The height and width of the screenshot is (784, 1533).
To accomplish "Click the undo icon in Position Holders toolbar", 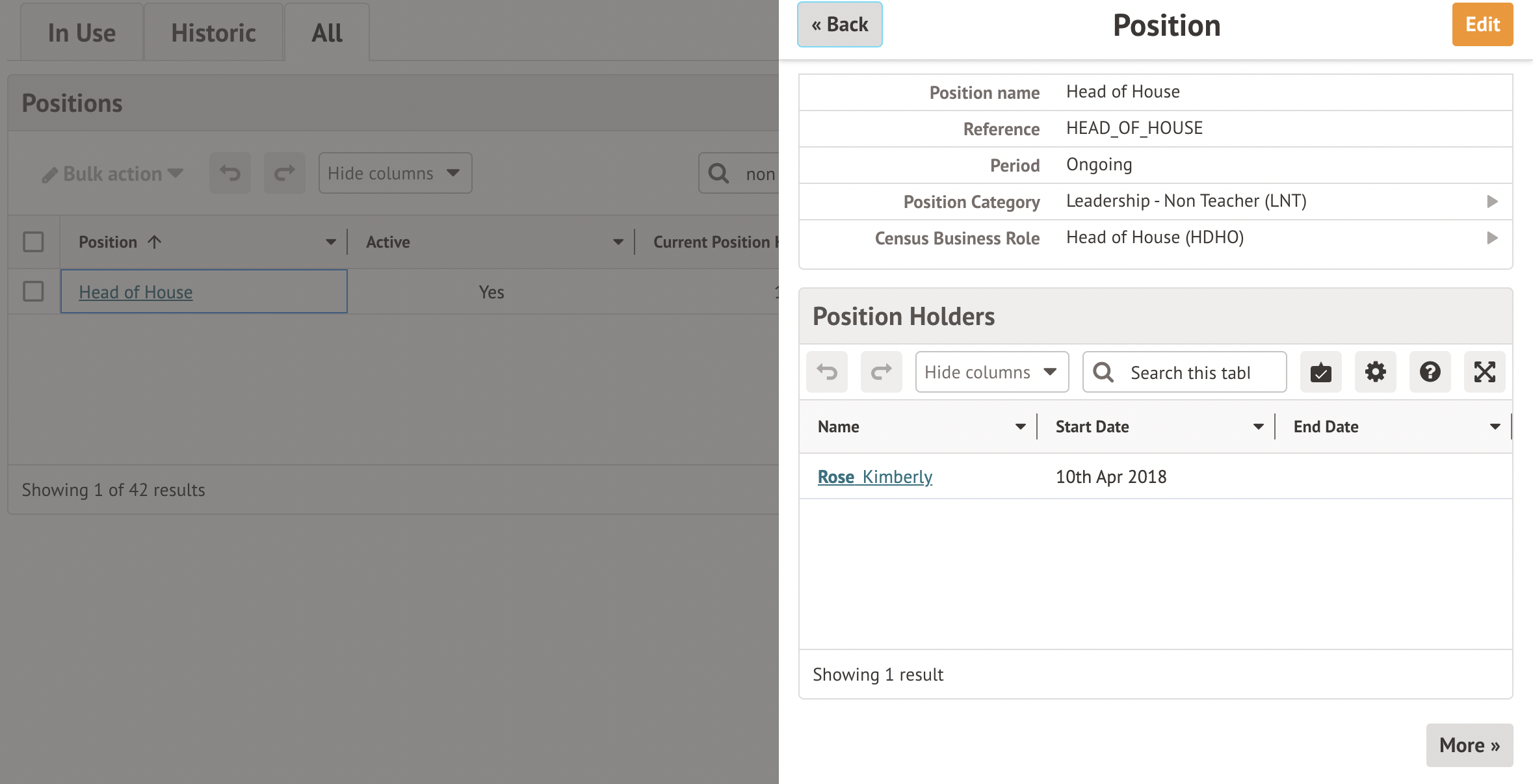I will (x=827, y=372).
